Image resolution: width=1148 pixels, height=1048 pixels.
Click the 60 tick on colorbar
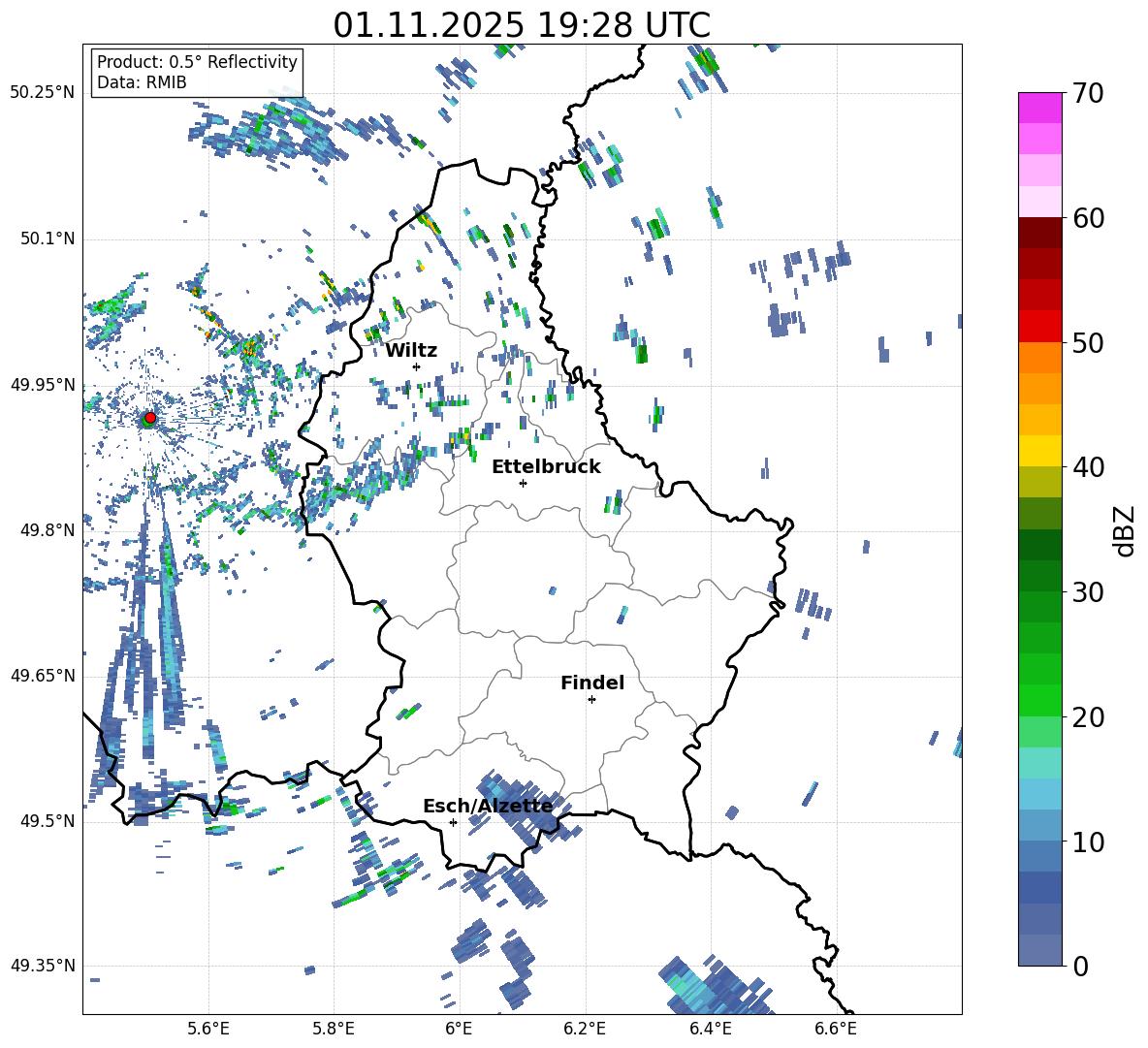pos(1088,218)
